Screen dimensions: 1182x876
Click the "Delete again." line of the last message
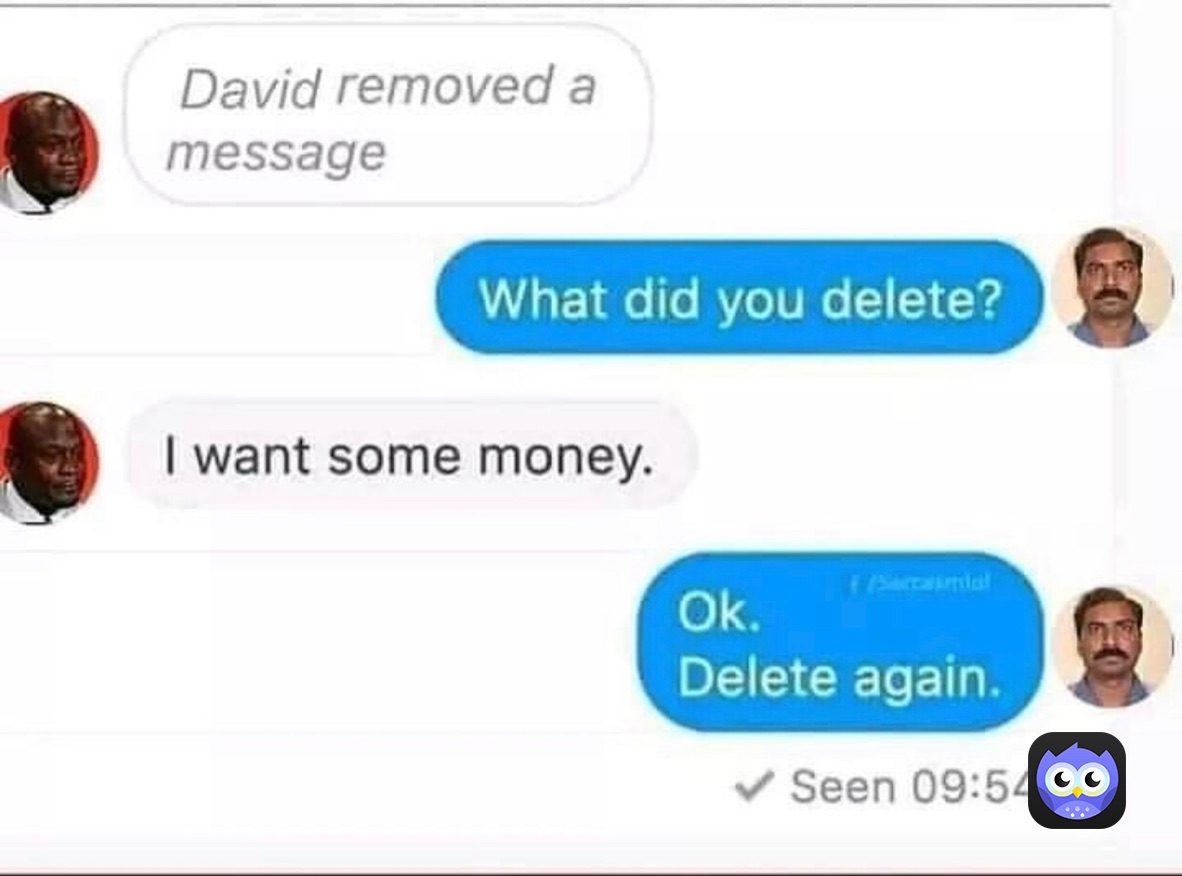coord(839,677)
